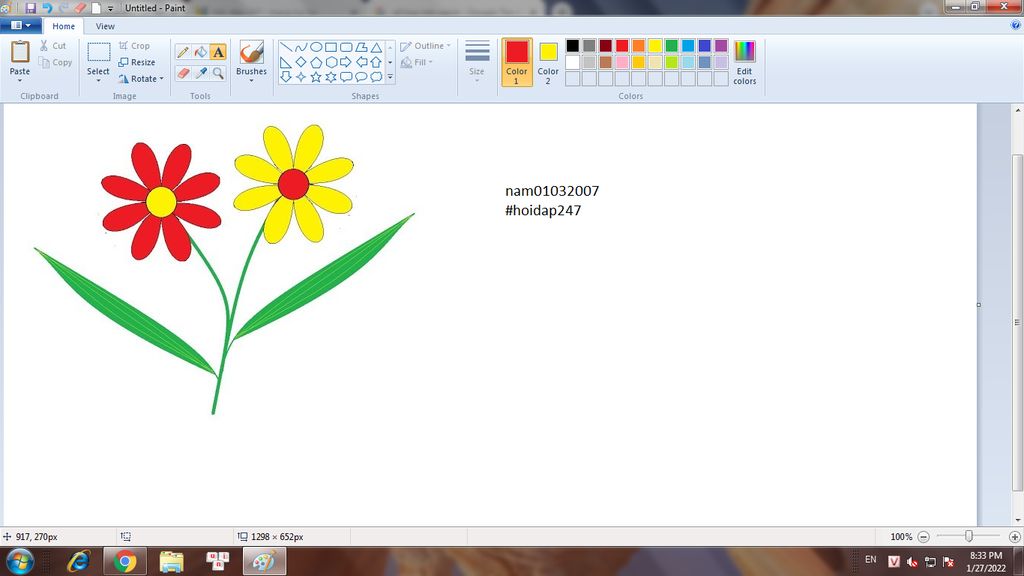Click the Resize button
The width and height of the screenshot is (1024, 576).
point(137,62)
